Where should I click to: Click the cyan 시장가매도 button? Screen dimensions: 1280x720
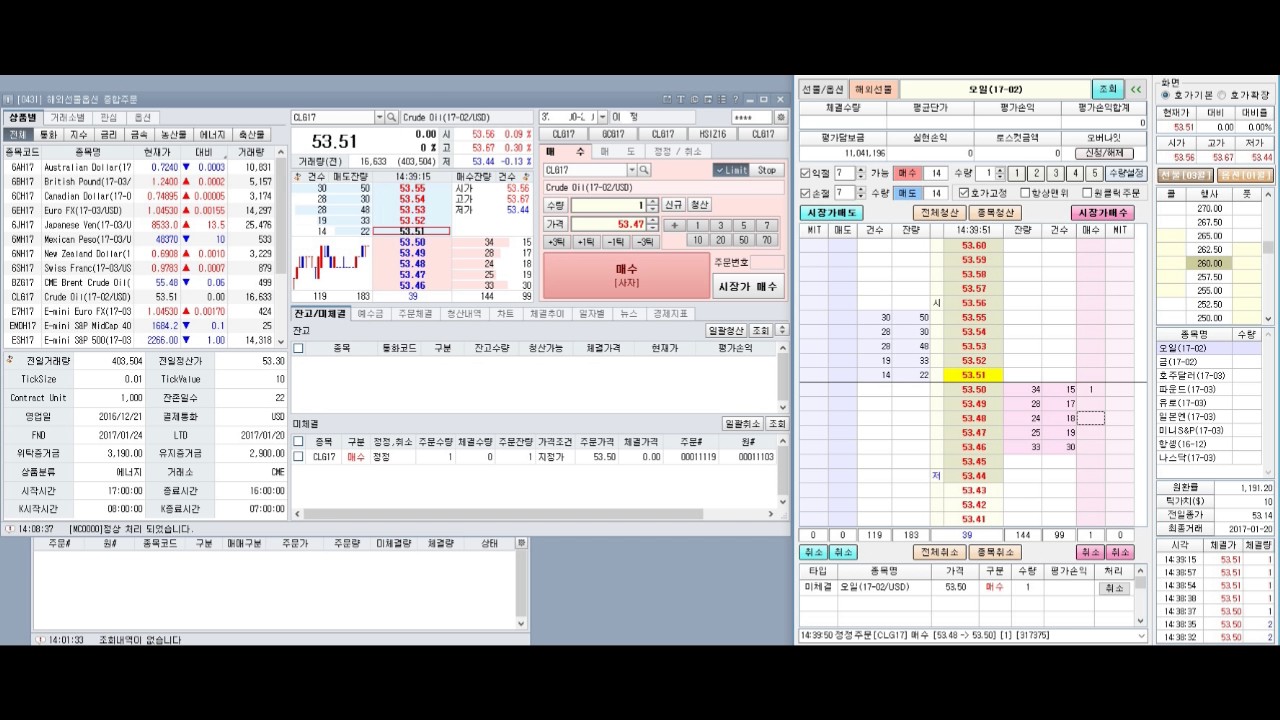point(831,213)
